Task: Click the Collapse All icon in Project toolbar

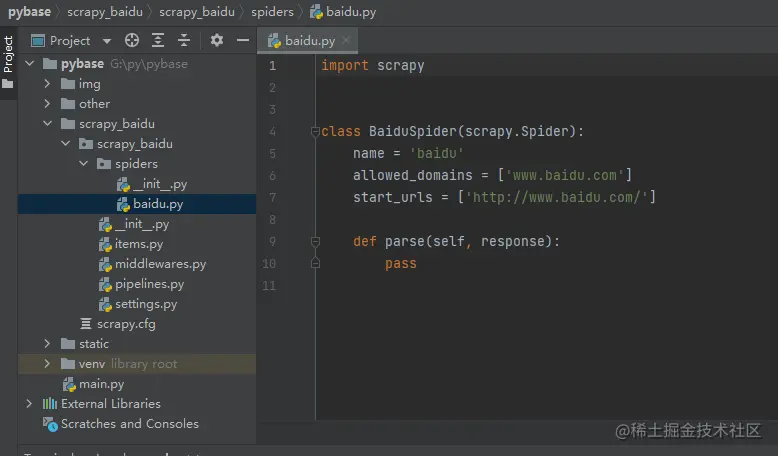Action: tap(184, 40)
